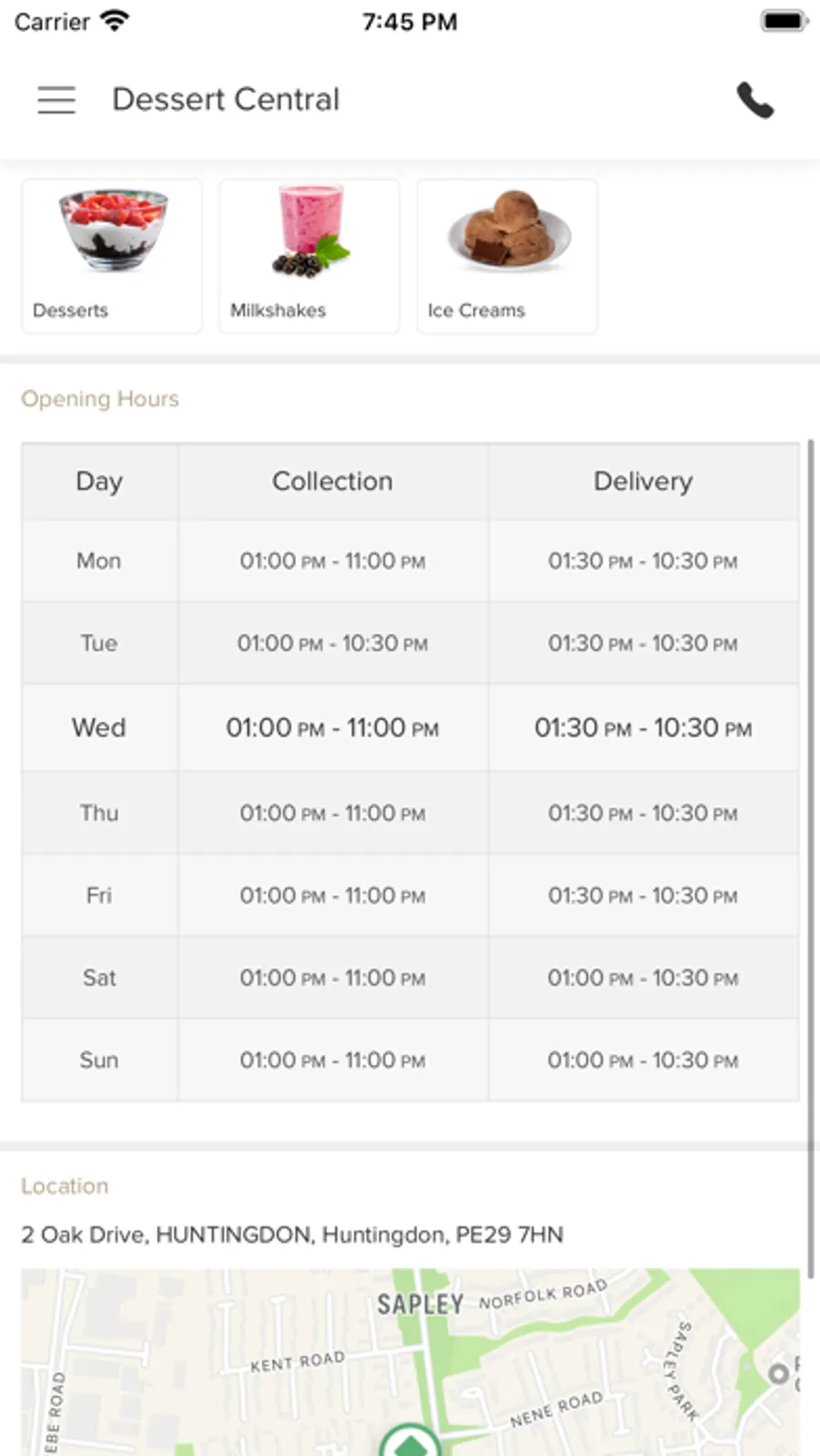Image resolution: width=820 pixels, height=1456 pixels.
Task: Open the Desserts category
Action: (x=112, y=256)
